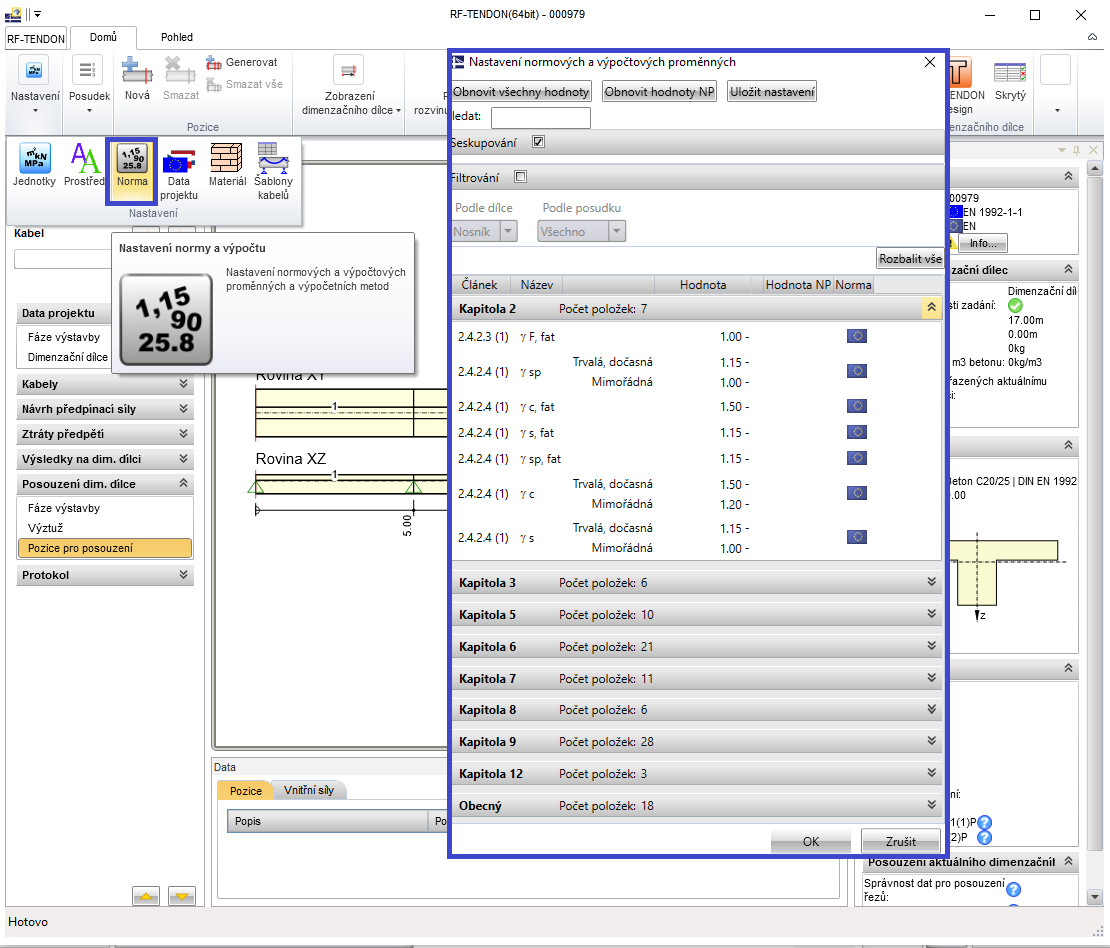
Task: Click the Kabel text field
Action: pyautogui.click(x=62, y=258)
